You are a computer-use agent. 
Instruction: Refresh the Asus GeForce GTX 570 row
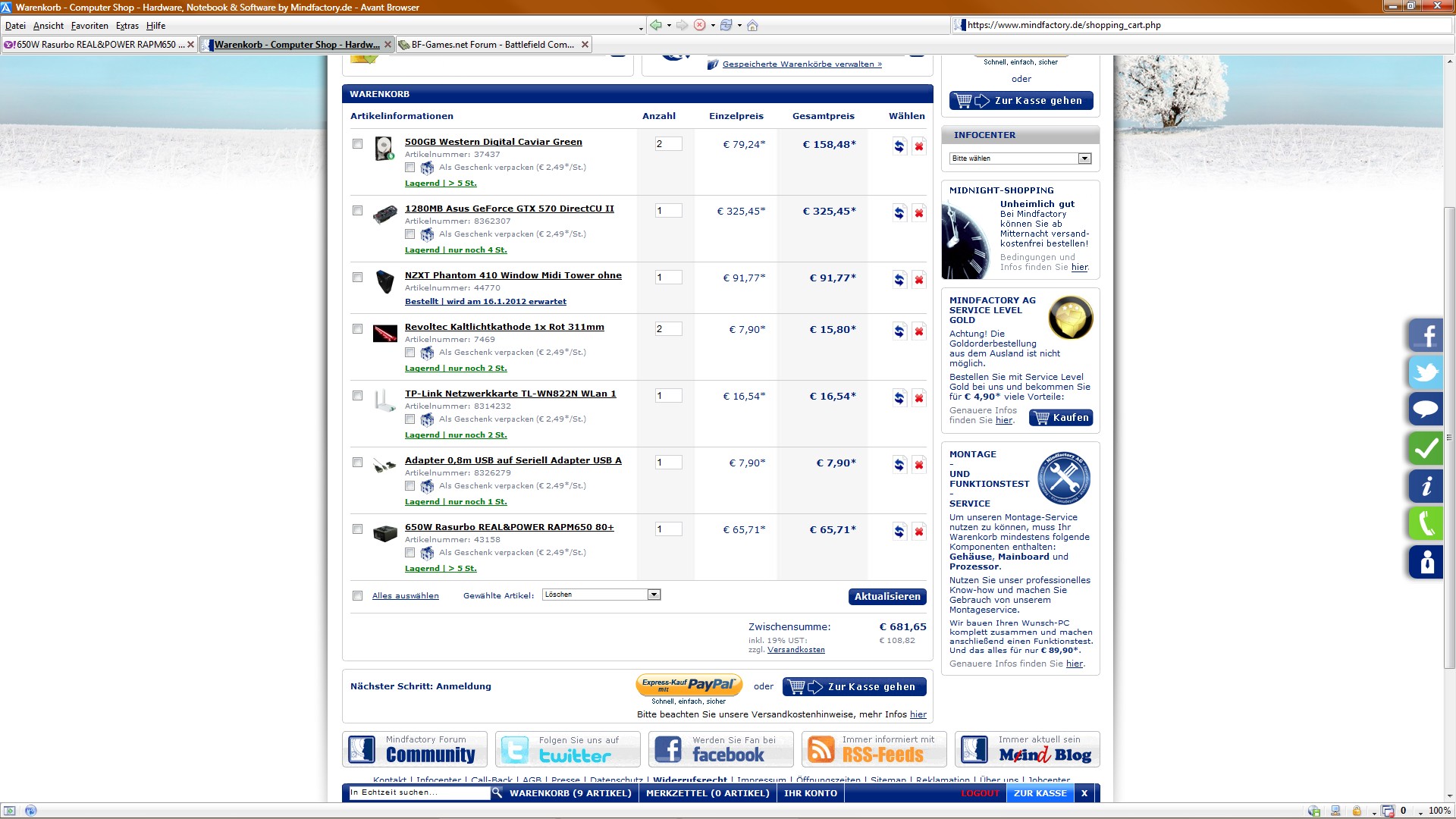(899, 213)
